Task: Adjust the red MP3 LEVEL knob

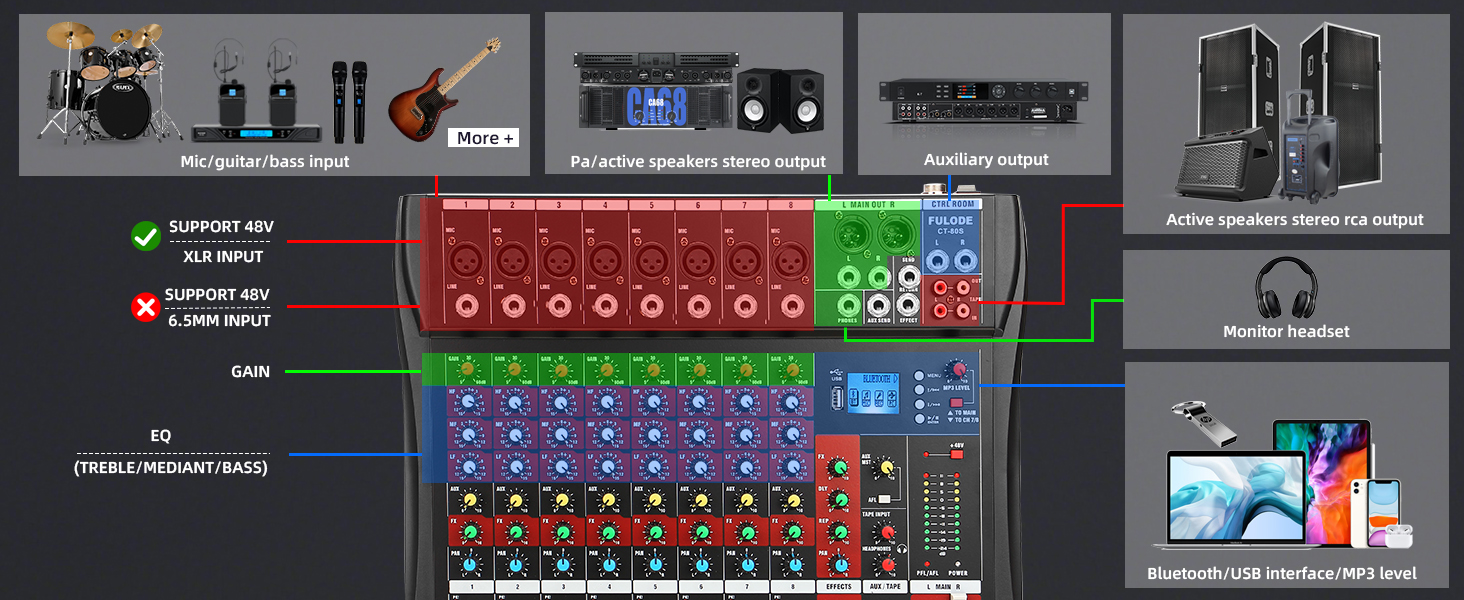Action: (x=960, y=370)
